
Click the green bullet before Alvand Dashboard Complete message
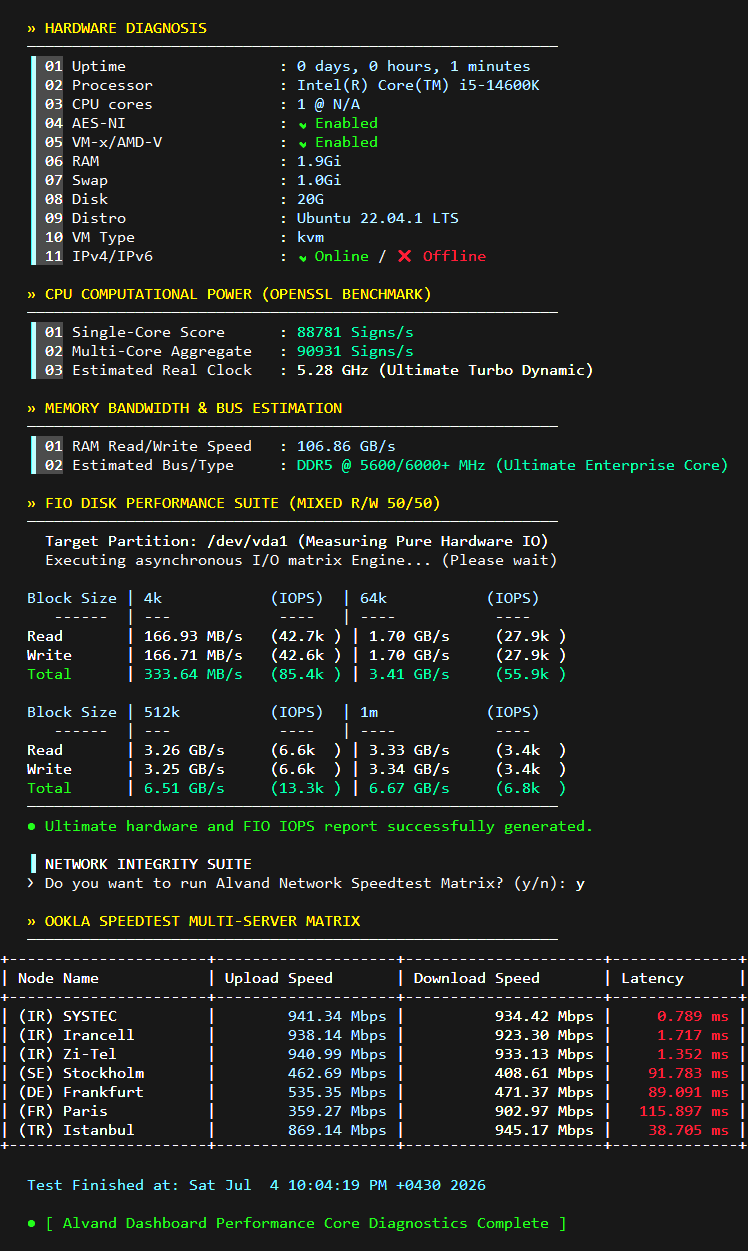tap(32, 1223)
